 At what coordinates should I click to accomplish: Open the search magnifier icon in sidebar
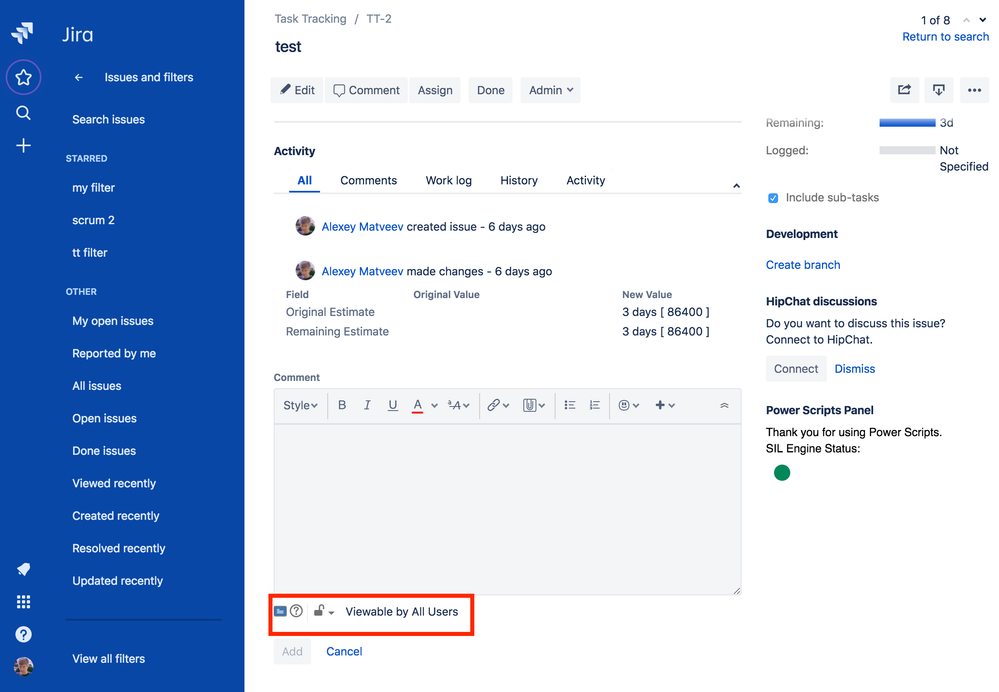coord(24,113)
